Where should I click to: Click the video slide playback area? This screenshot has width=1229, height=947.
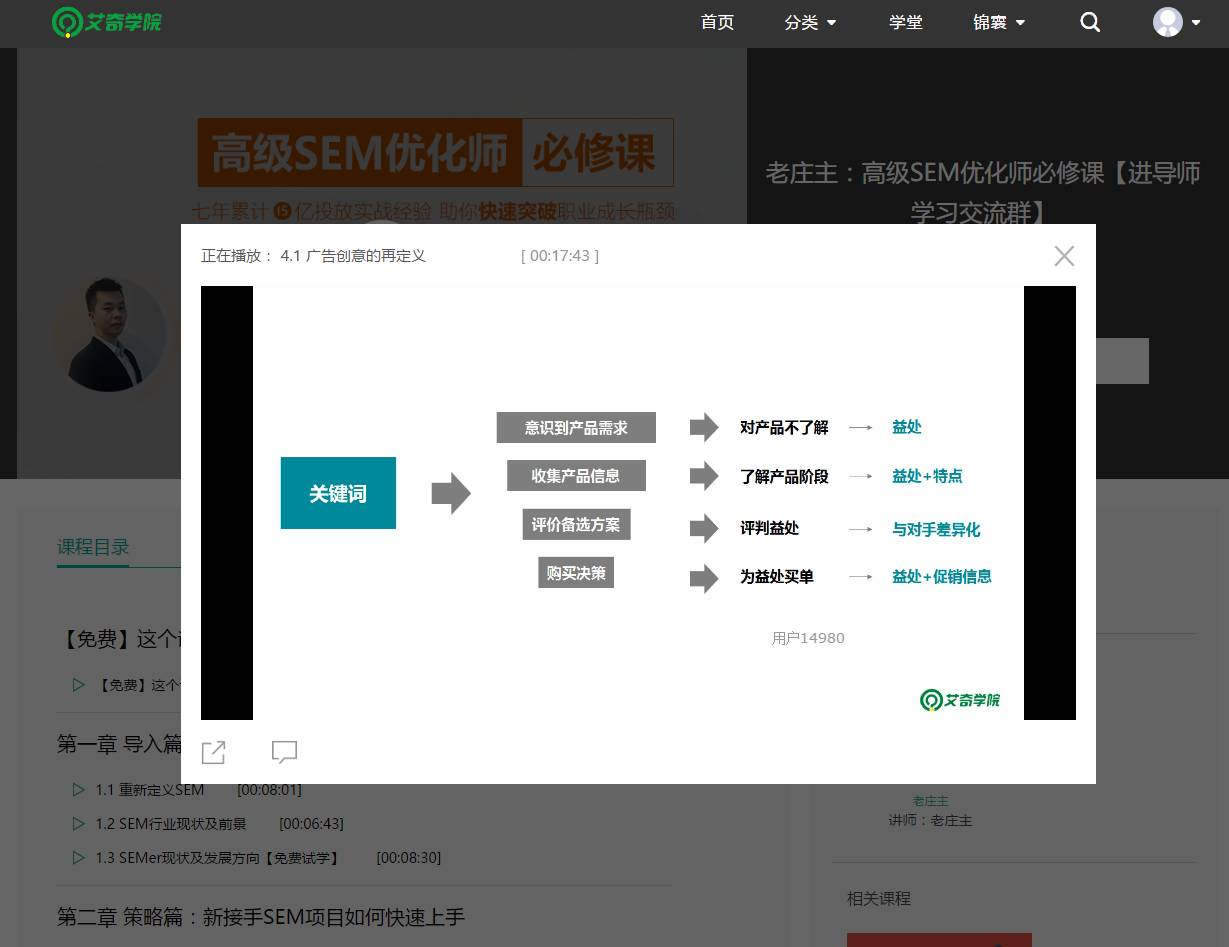[638, 502]
